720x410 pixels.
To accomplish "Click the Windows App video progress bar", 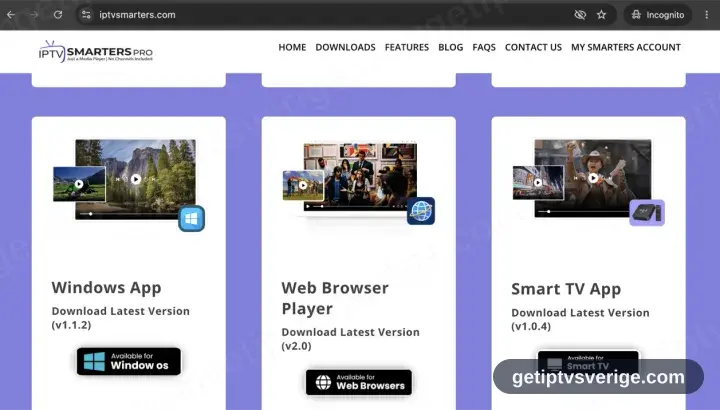I will 131,214.
